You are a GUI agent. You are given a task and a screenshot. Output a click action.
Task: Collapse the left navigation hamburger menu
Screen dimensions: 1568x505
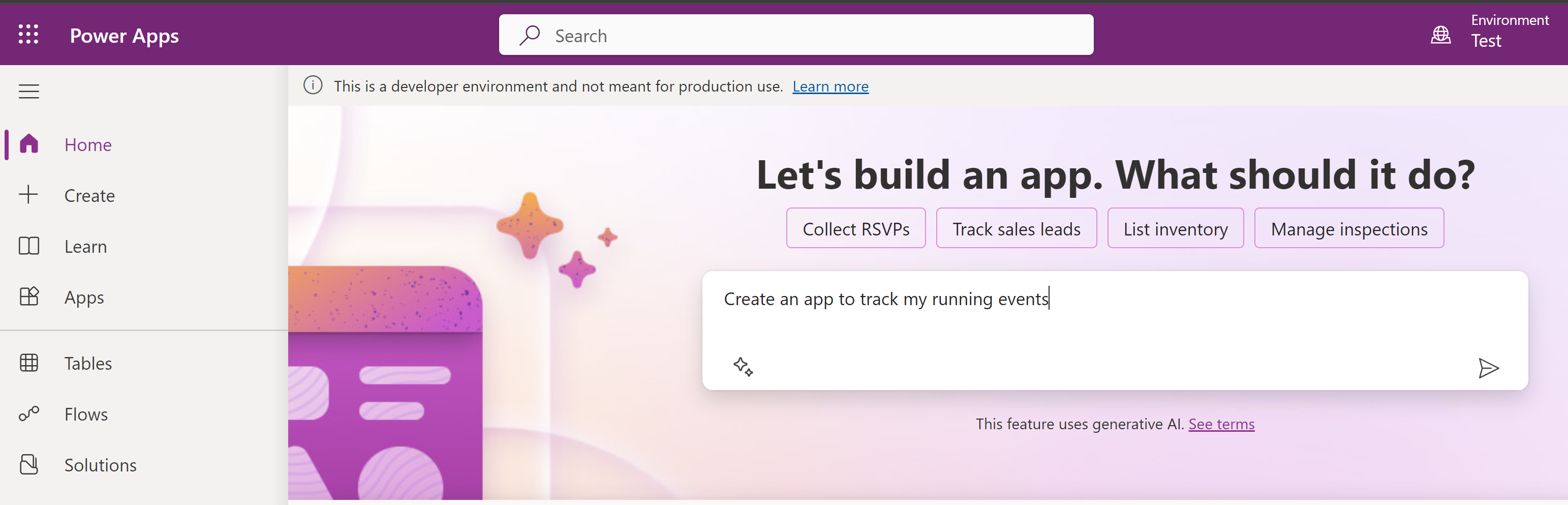28,92
